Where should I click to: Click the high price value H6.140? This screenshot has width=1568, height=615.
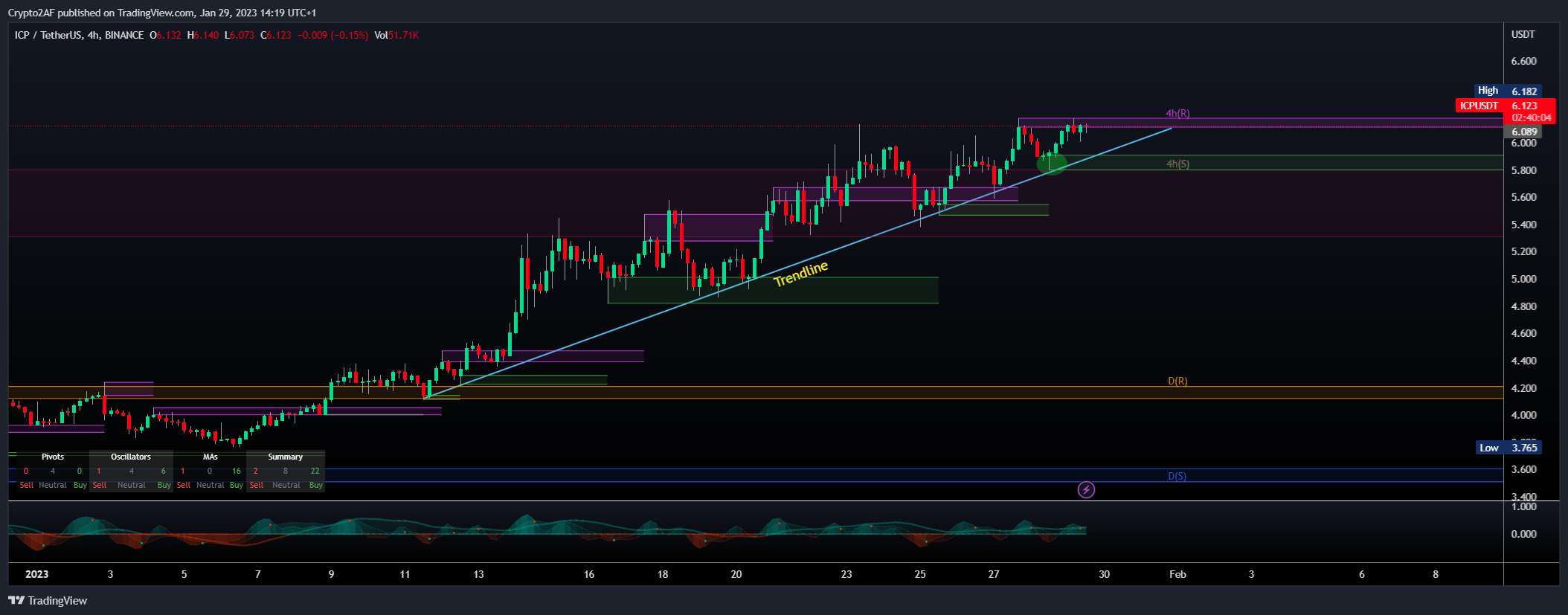203,35
